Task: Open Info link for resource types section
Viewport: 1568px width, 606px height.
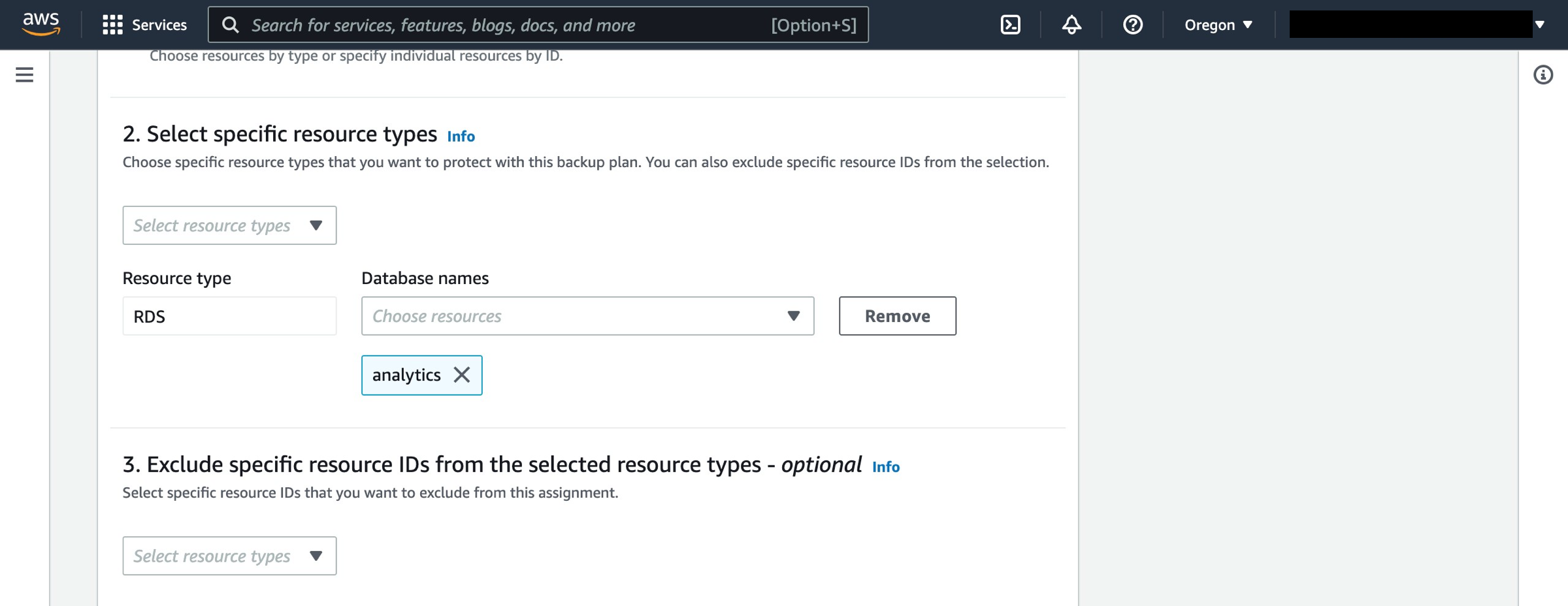Action: [x=461, y=136]
